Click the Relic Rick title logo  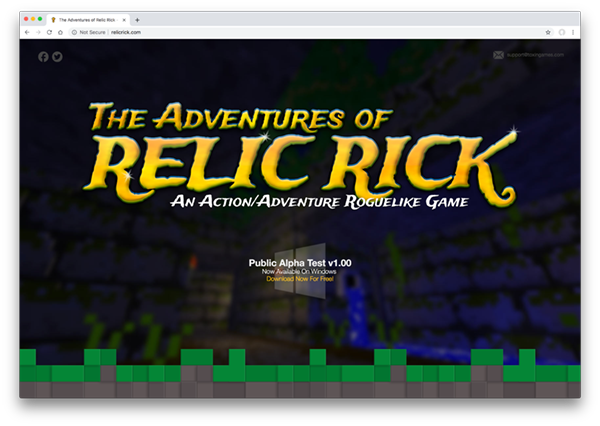(300, 152)
